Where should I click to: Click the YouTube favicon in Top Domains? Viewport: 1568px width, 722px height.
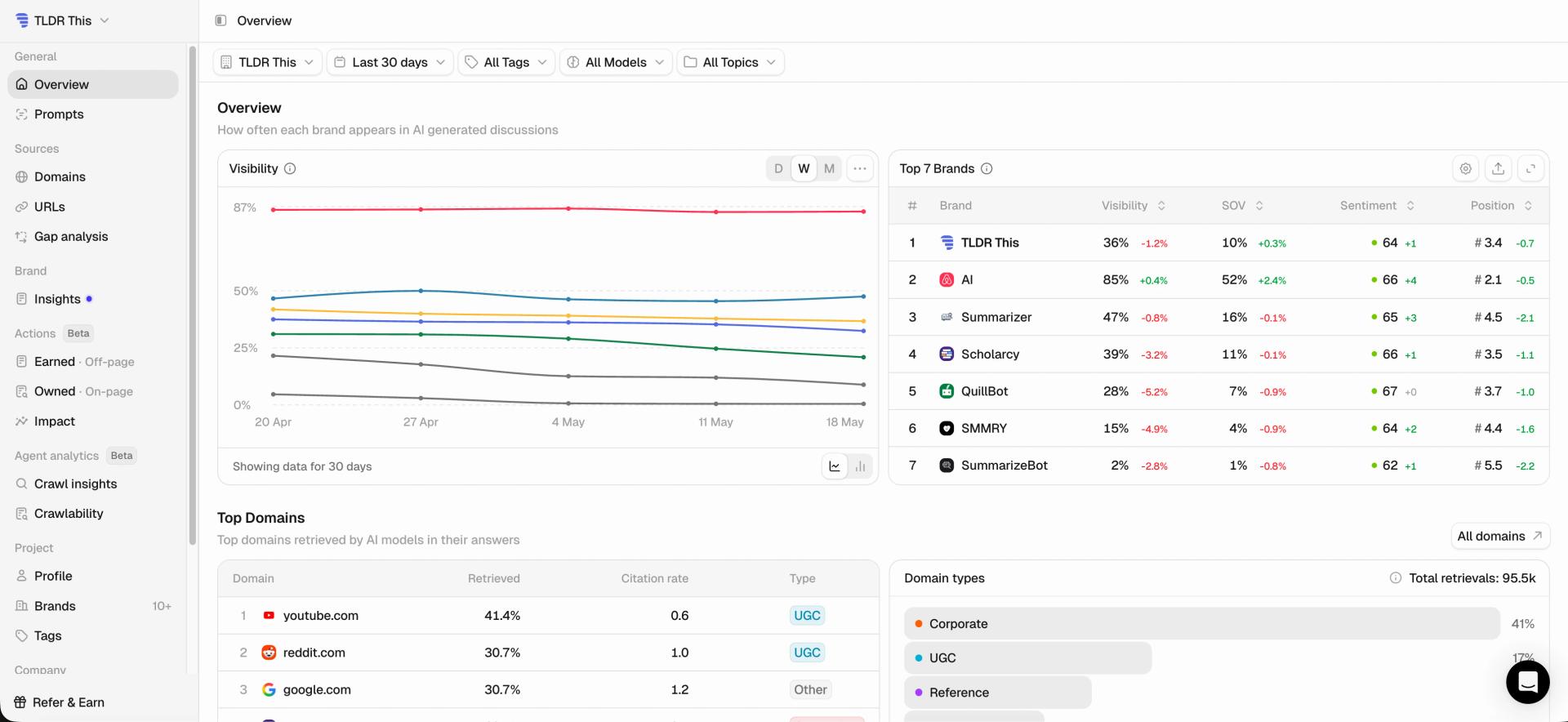coord(269,615)
